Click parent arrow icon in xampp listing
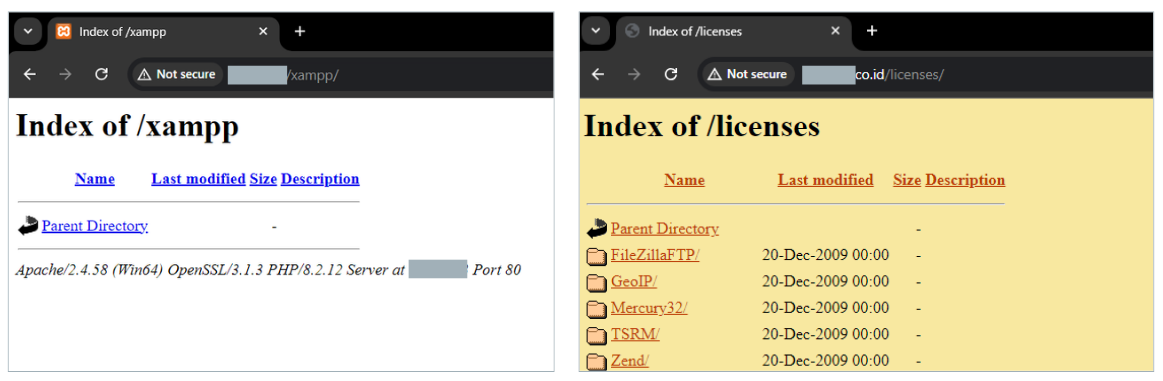This screenshot has height=381, width=1163. pos(28,226)
